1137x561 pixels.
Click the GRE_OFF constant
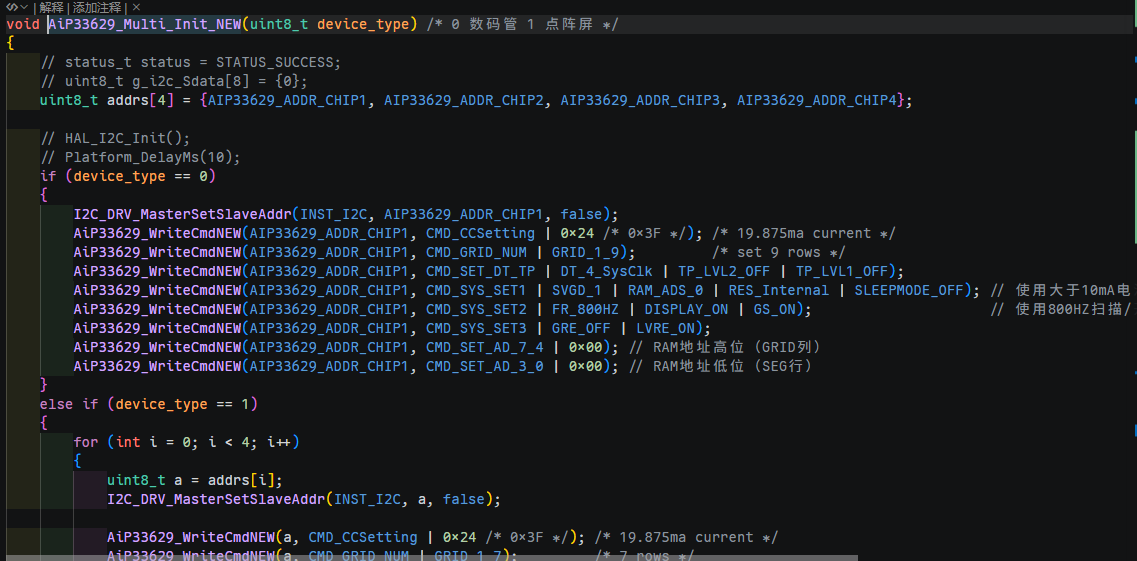point(581,328)
